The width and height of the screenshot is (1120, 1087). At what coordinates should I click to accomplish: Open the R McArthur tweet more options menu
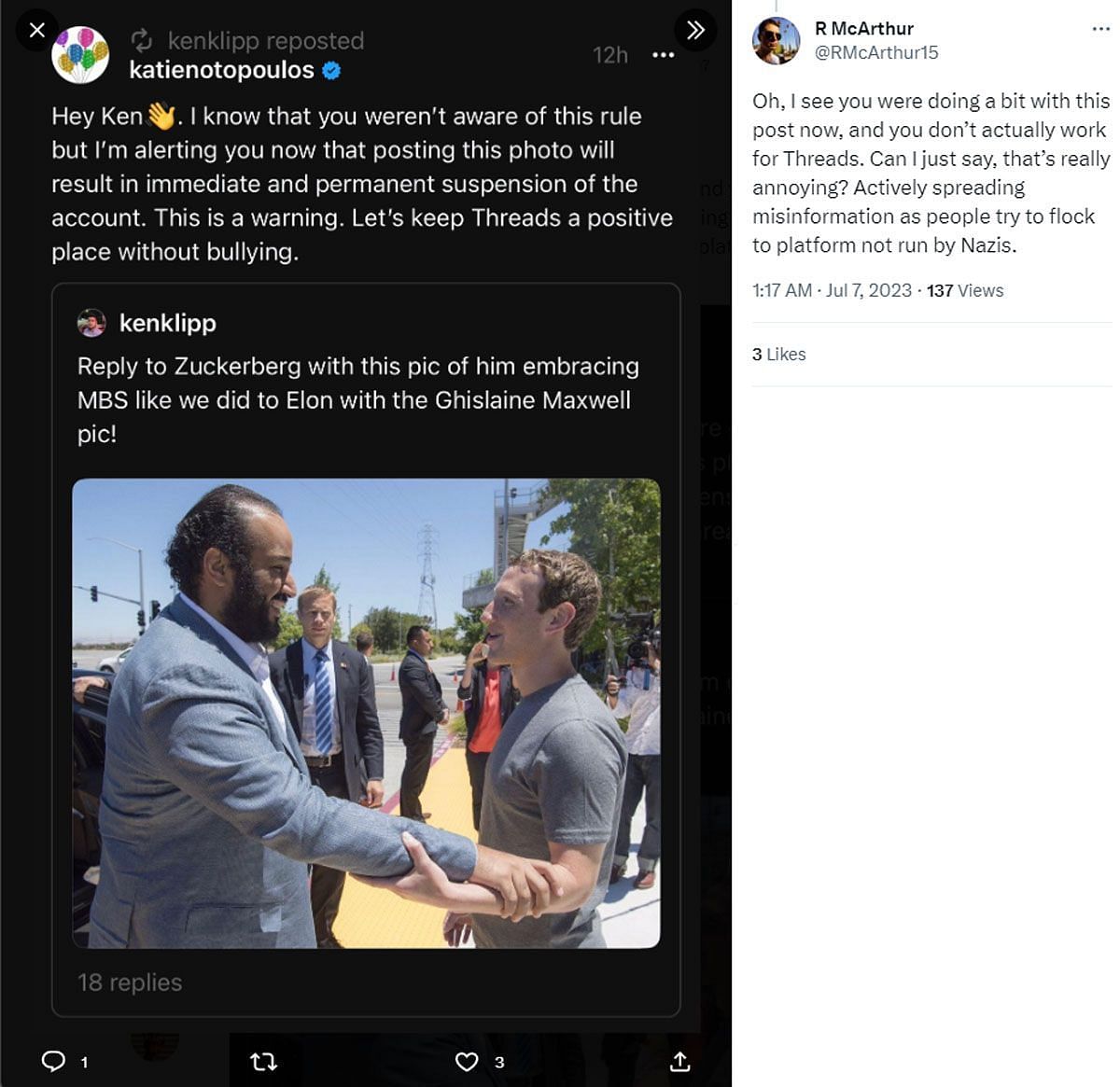tap(1100, 29)
